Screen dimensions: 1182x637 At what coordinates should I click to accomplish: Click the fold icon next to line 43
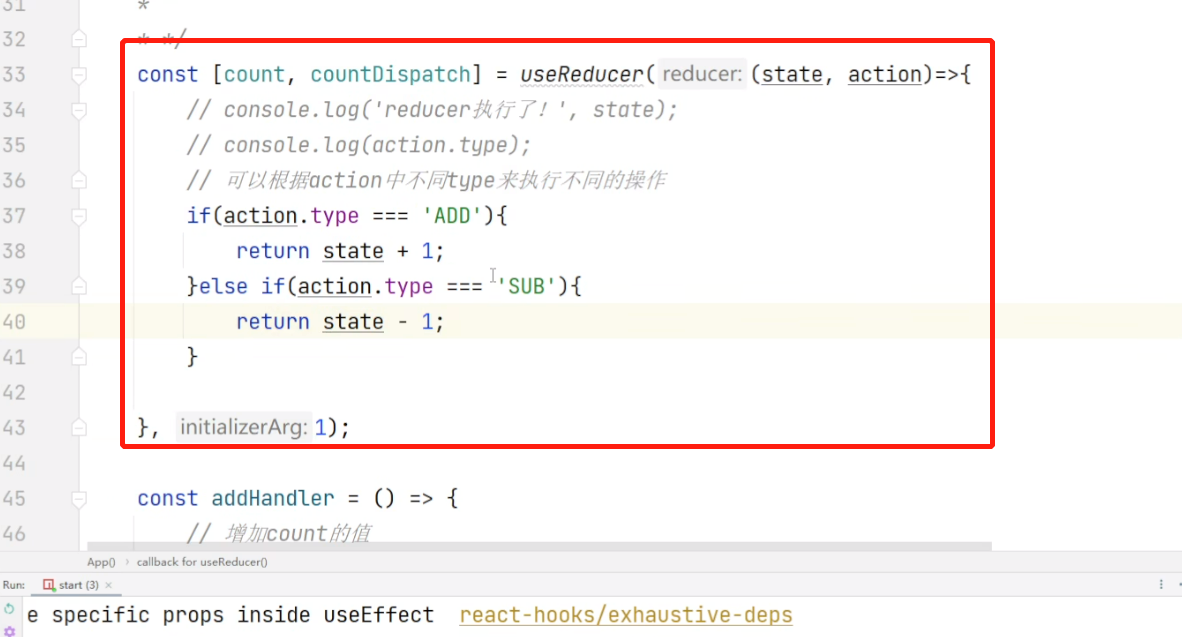[80, 426]
